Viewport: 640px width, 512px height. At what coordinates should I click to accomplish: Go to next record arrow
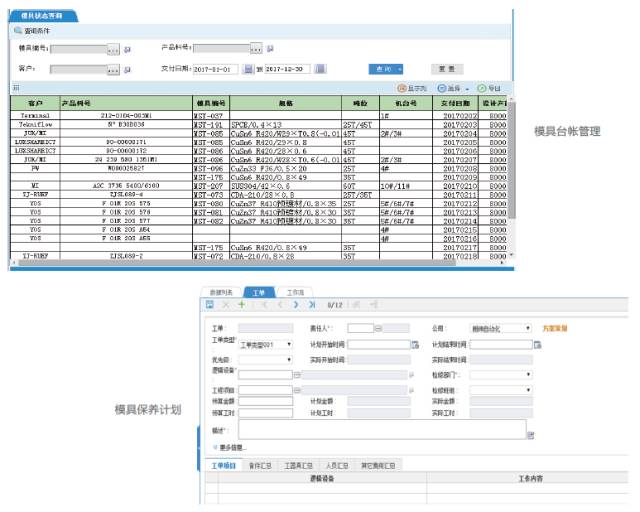[x=296, y=305]
